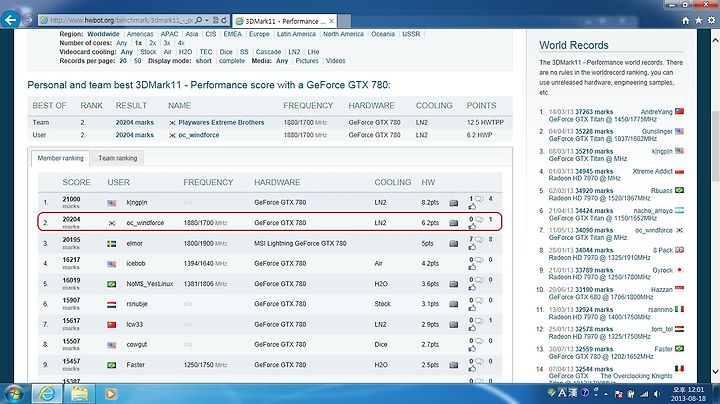Launch Internet Explorer from taskbar
The width and height of the screenshot is (720, 404).
[47, 394]
